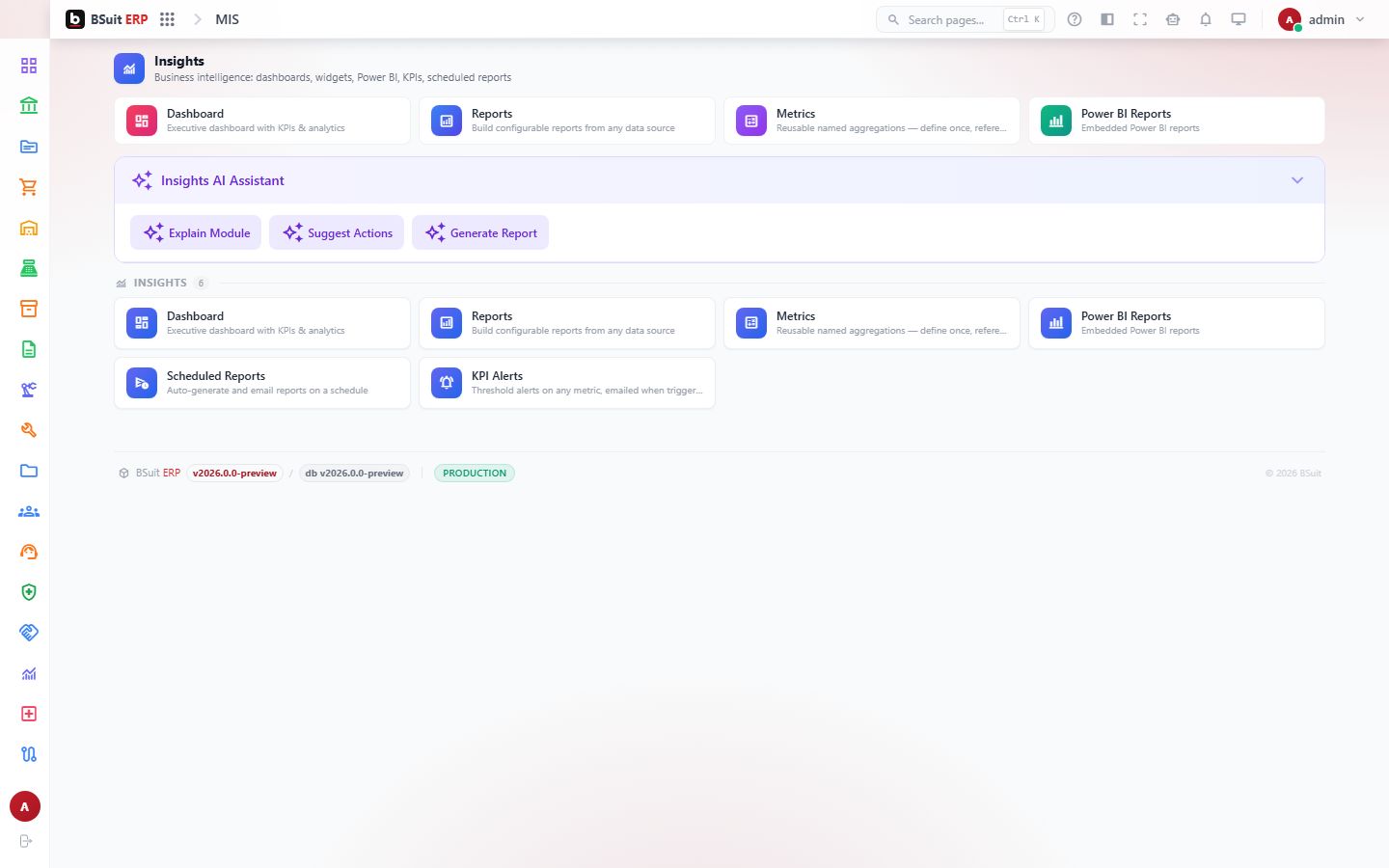The image size is (1389, 868).
Task: Select the green shield sidebar icon
Action: point(29,592)
